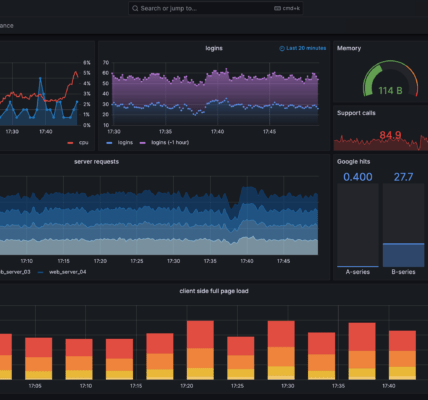This screenshot has width=428, height=400.
Task: Open the client side full page load title
Action: pos(214,291)
